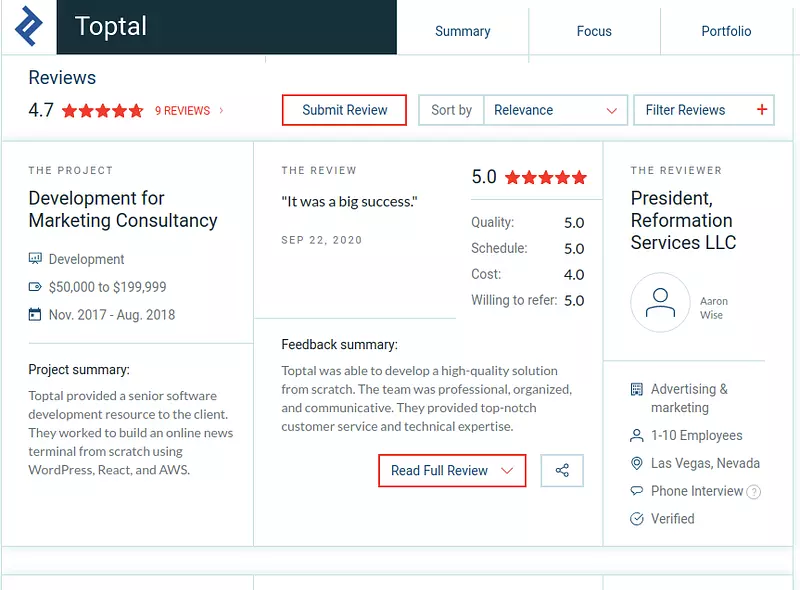Click the Verified checkmark icon

(x=637, y=519)
